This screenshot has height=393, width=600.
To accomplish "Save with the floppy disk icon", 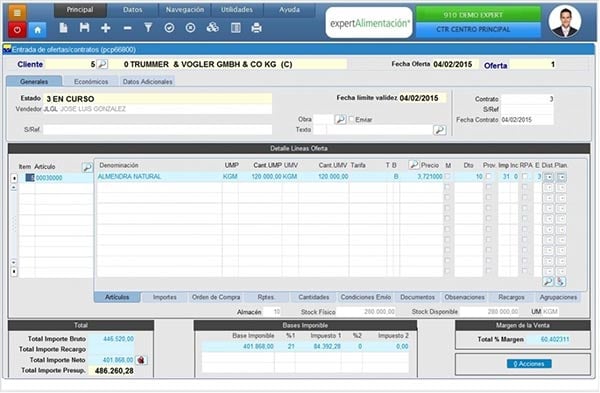I will coord(85,28).
